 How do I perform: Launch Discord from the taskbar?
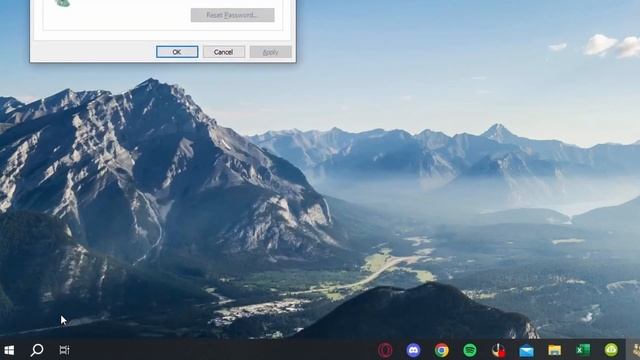tap(413, 350)
